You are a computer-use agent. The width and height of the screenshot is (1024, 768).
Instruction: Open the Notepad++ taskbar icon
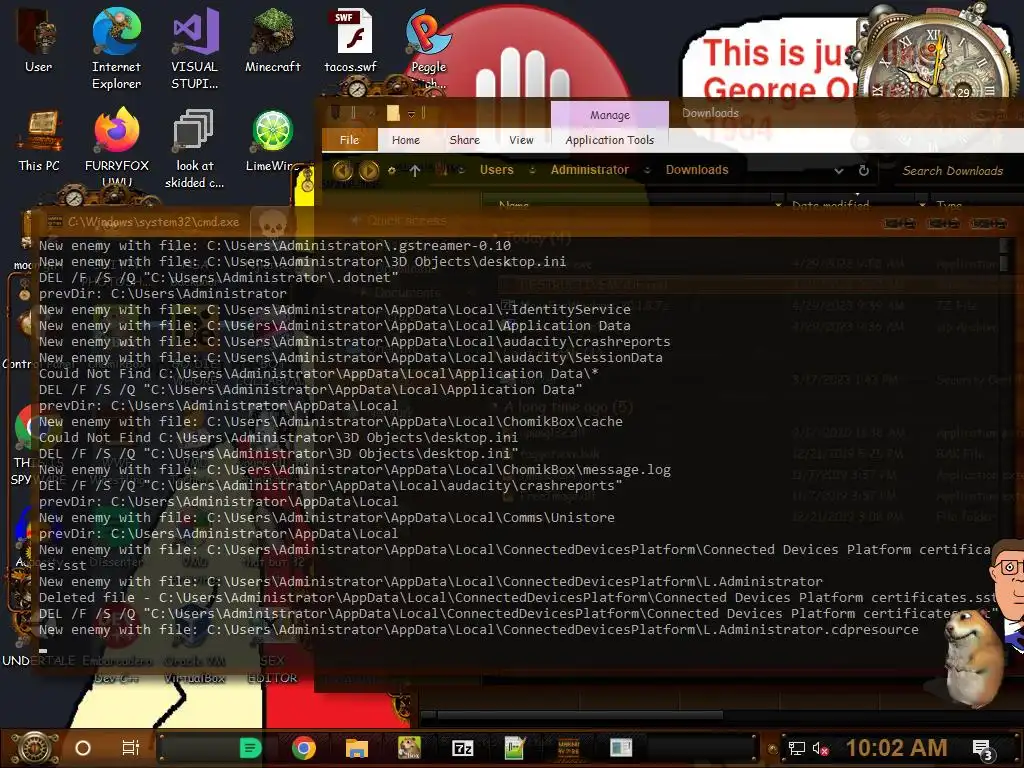515,748
